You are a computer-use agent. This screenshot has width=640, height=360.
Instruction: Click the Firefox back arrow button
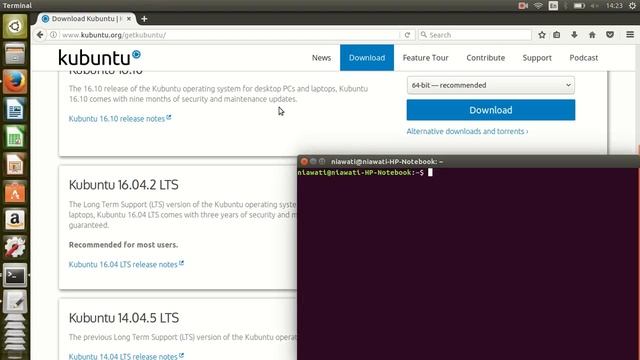pyautogui.click(x=40, y=35)
